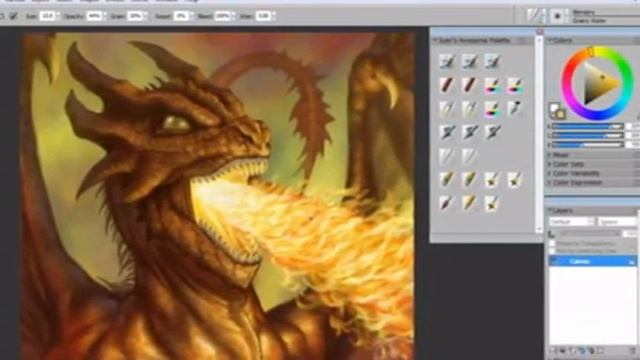Image resolution: width=640 pixels, height=360 pixels.
Task: Click the Size input field
Action: point(47,16)
